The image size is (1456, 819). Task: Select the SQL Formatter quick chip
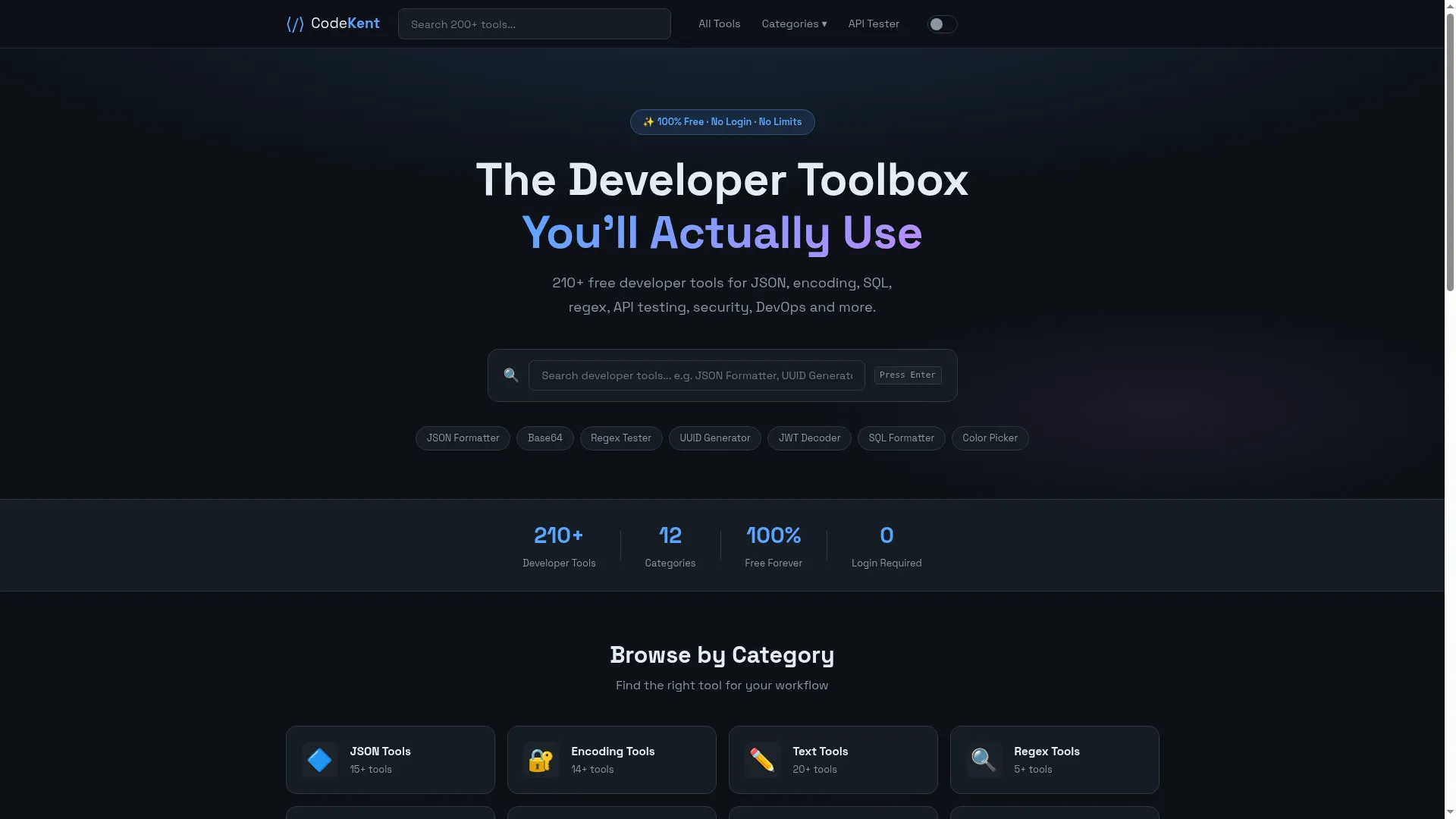point(901,438)
